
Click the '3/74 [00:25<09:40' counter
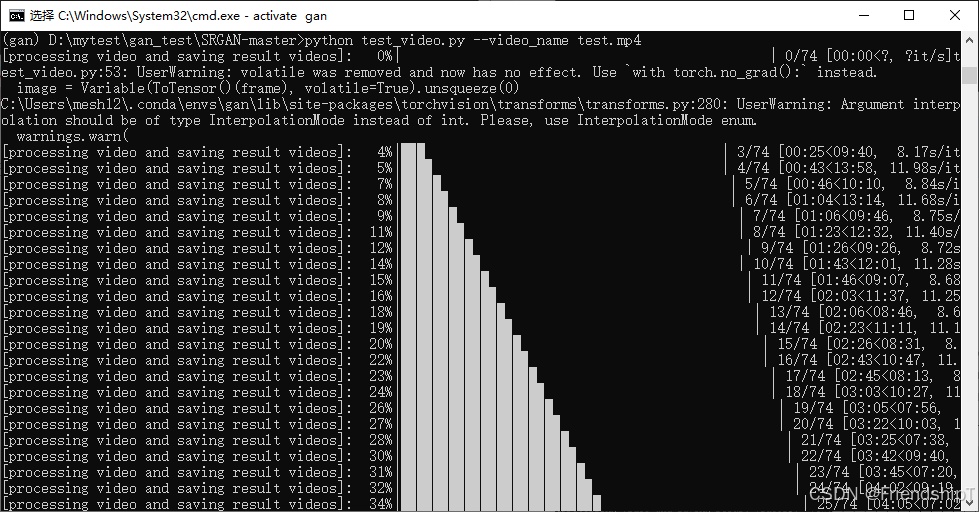807,152
